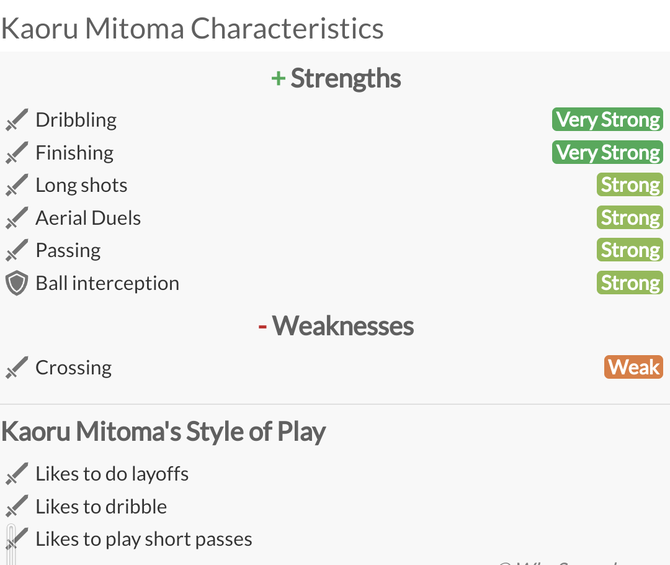Click sword icon beside Likes to dribble

point(16,507)
